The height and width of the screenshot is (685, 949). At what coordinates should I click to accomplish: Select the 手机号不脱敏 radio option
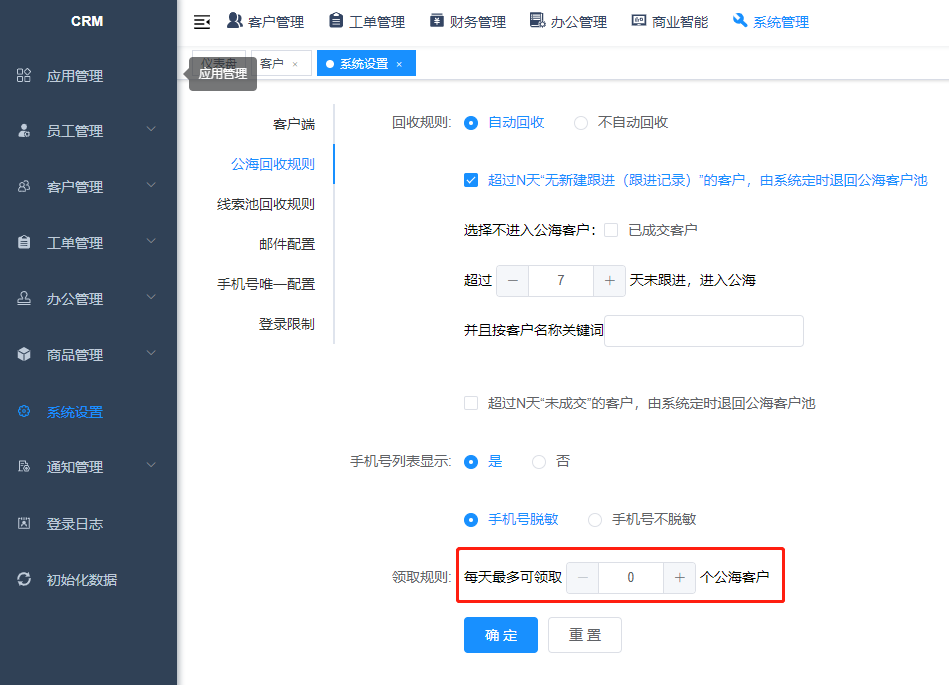pyautogui.click(x=595, y=520)
